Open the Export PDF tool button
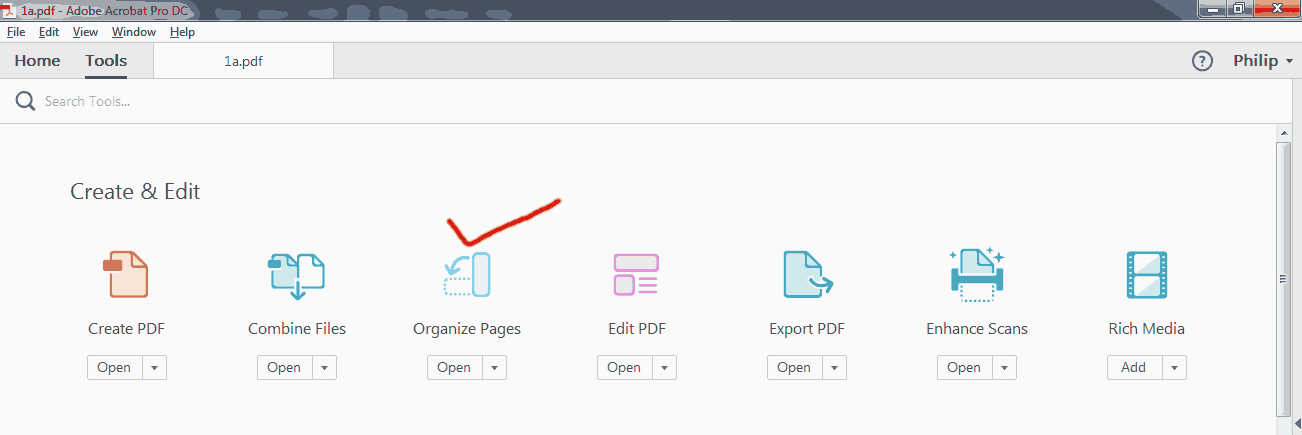 (x=794, y=367)
